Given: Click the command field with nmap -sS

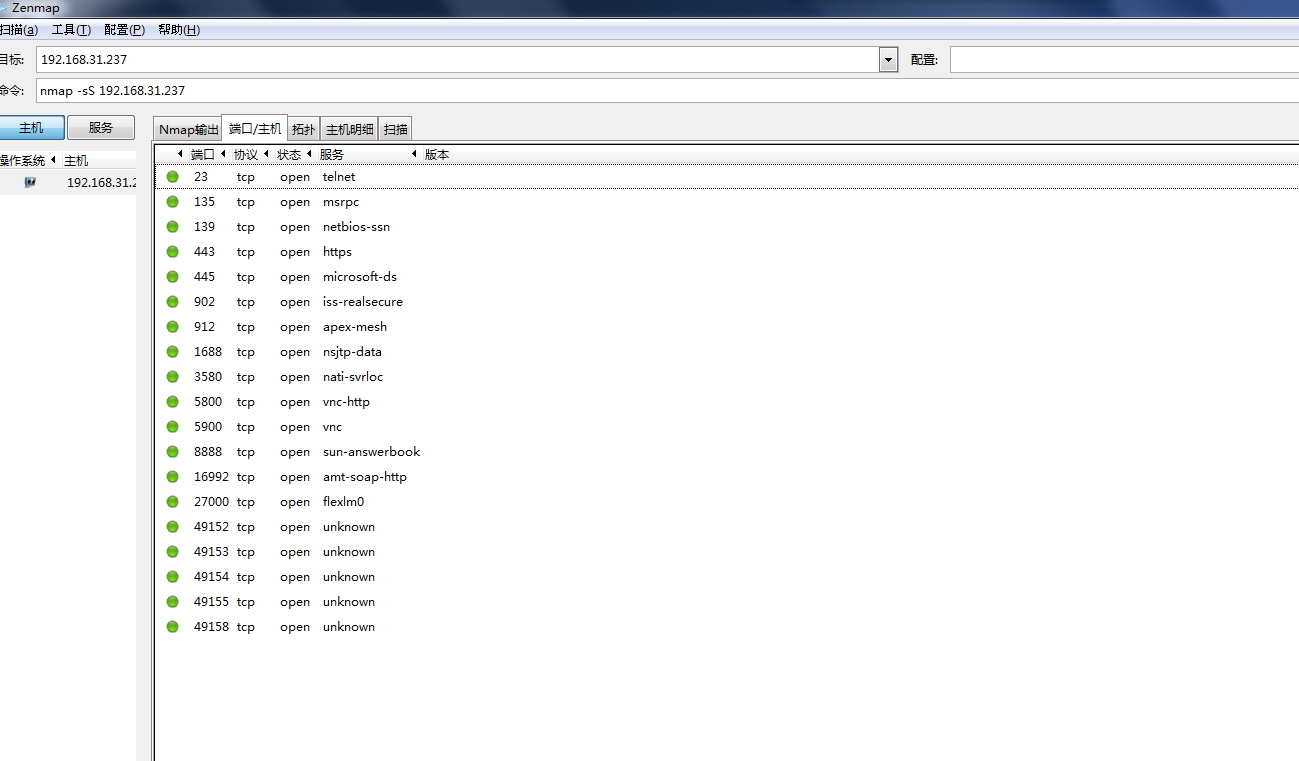Looking at the screenshot, I should click(667, 90).
